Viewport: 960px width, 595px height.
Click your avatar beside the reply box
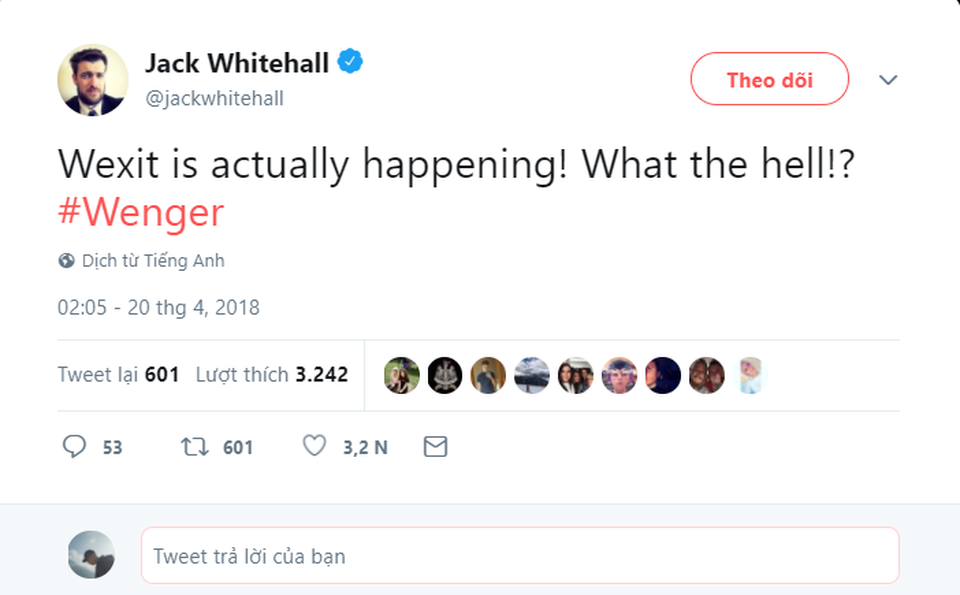pos(91,555)
